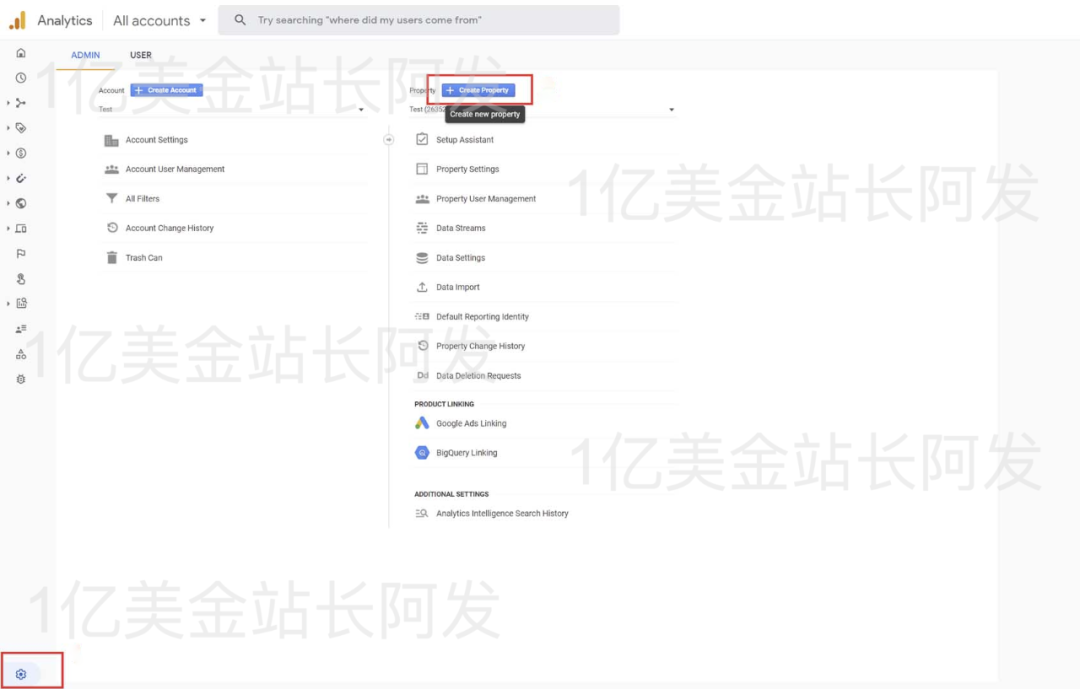
Task: Click the Data Import upload icon
Action: click(422, 287)
